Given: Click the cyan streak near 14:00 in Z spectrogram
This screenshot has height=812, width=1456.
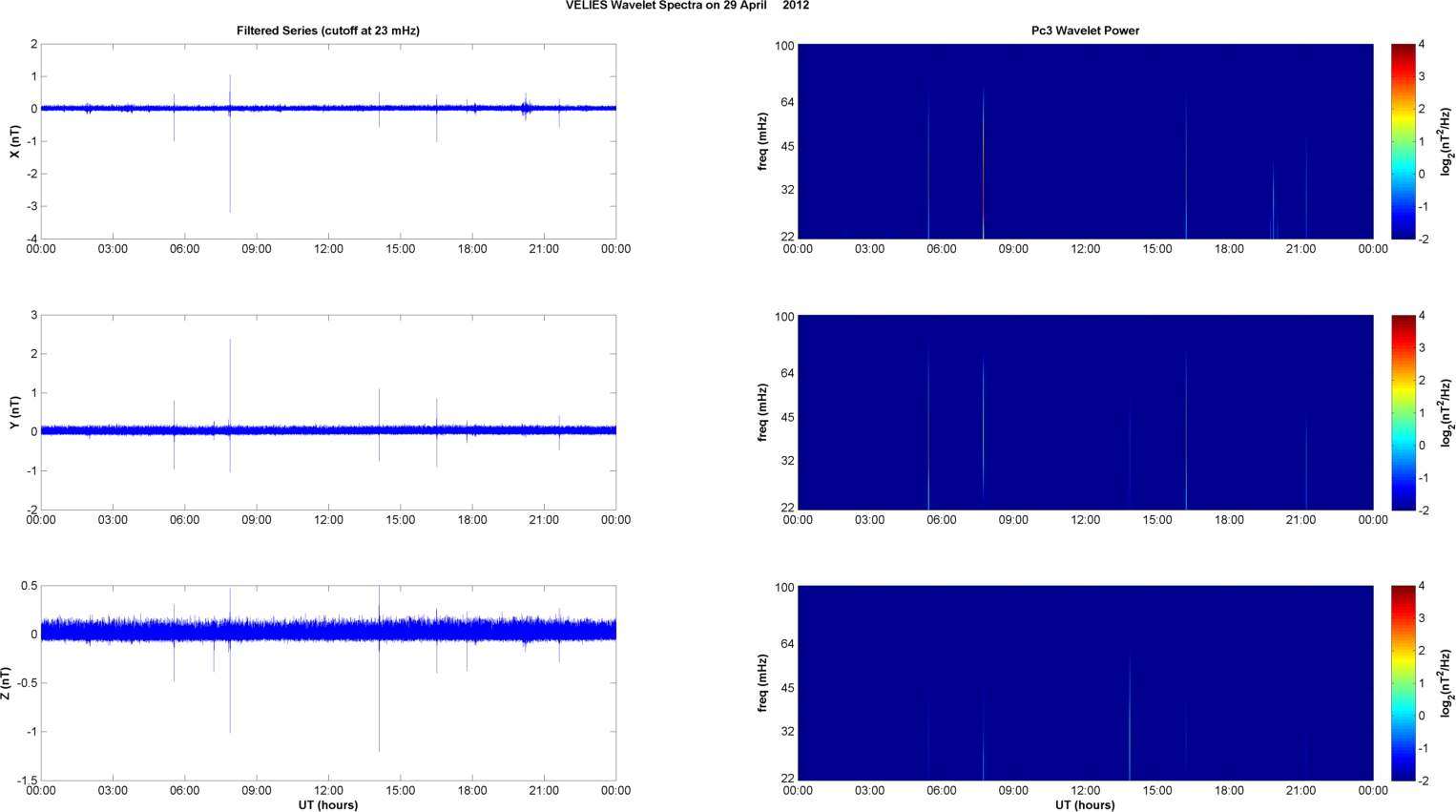Looking at the screenshot, I should [1130, 716].
